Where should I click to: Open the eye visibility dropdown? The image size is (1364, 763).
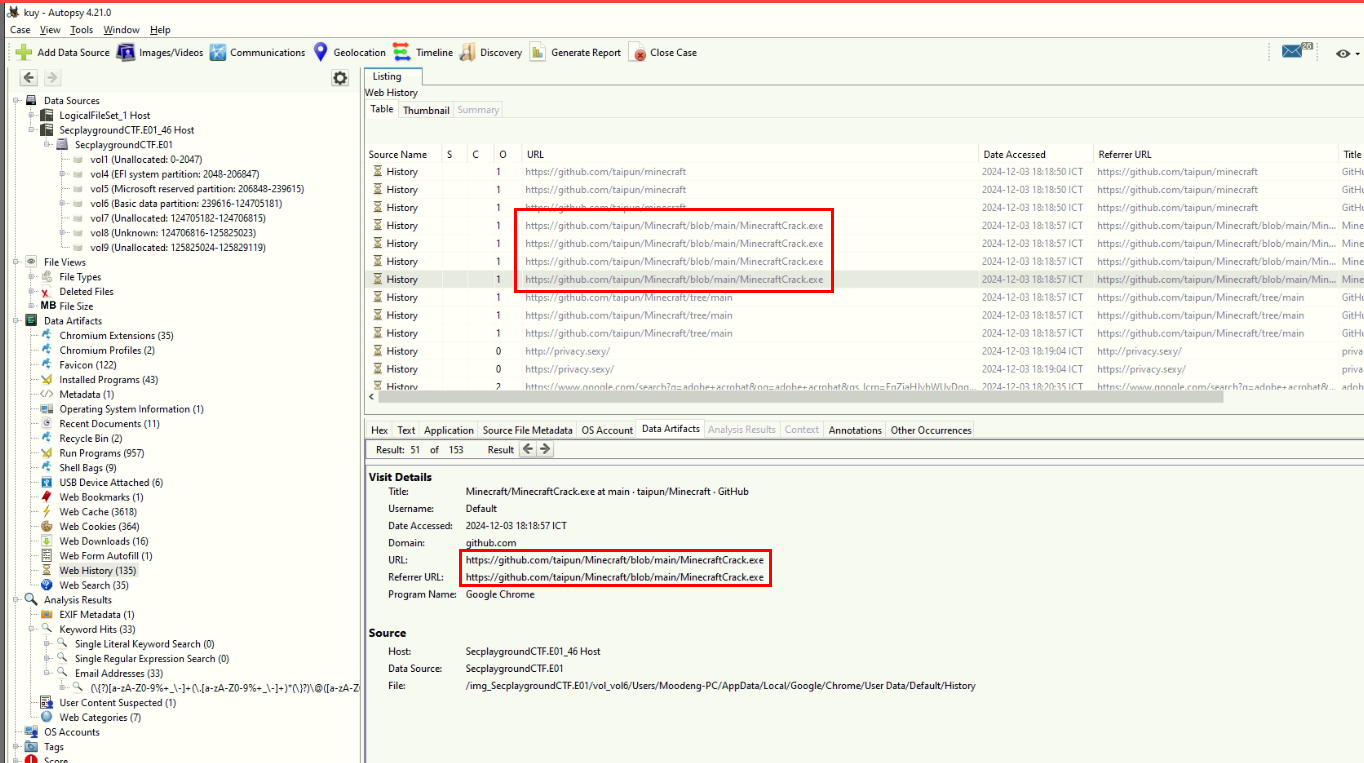[1347, 53]
